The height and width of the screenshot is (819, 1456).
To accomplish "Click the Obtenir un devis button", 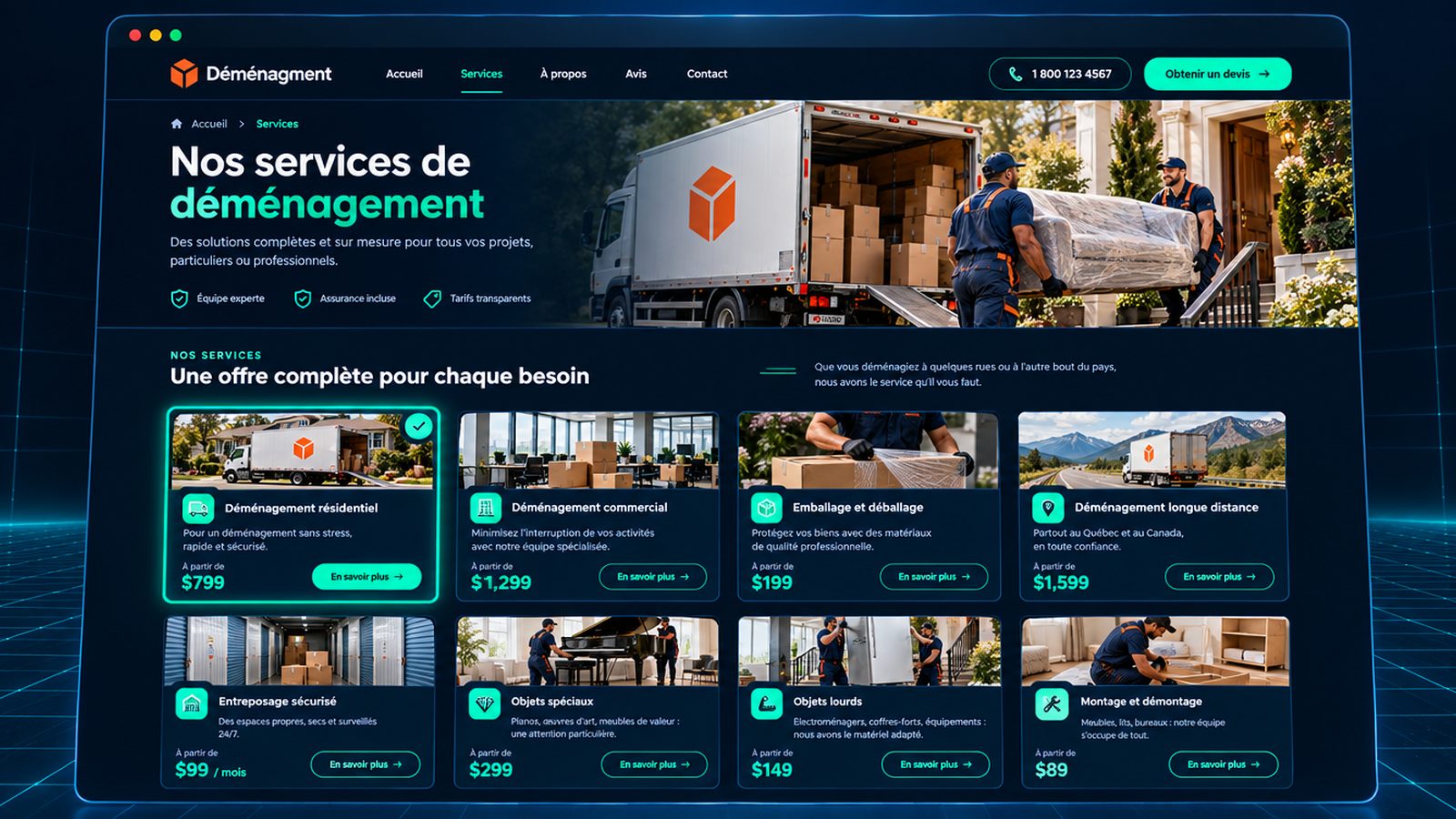I will tap(1218, 74).
